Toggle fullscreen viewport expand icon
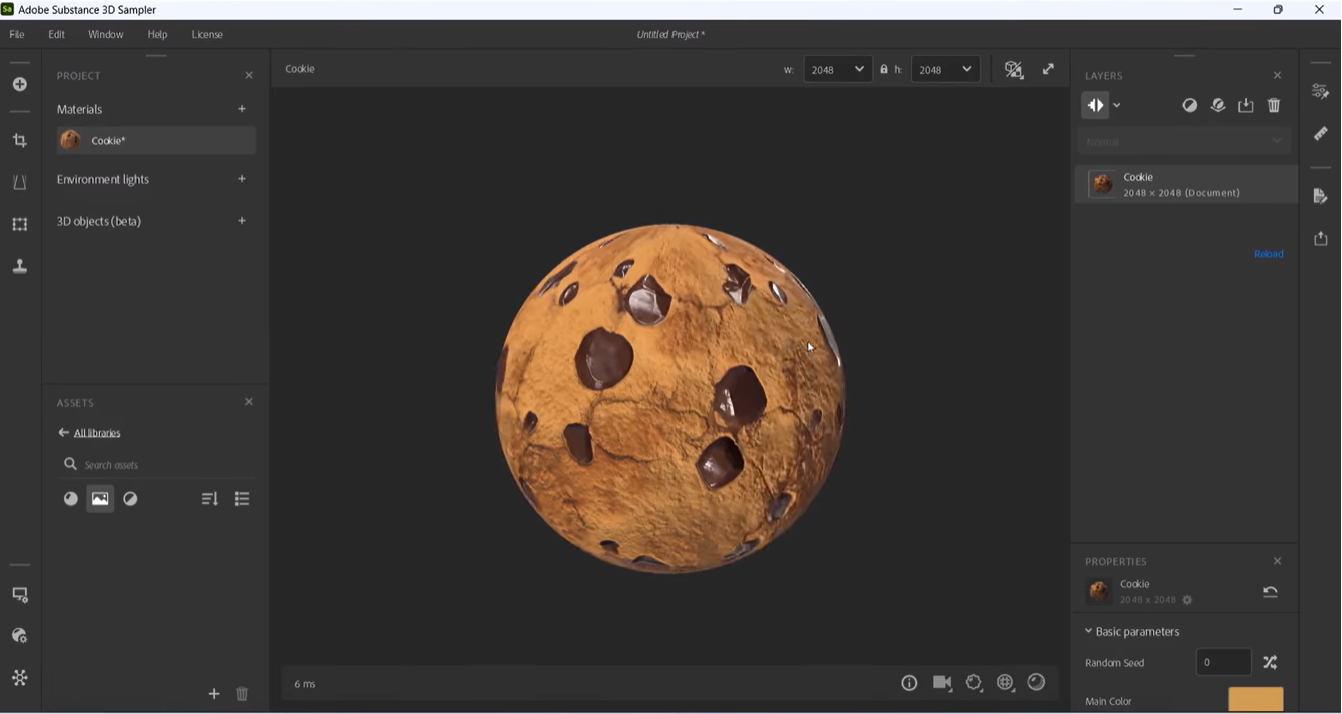The image size is (1342, 714). click(x=1048, y=69)
